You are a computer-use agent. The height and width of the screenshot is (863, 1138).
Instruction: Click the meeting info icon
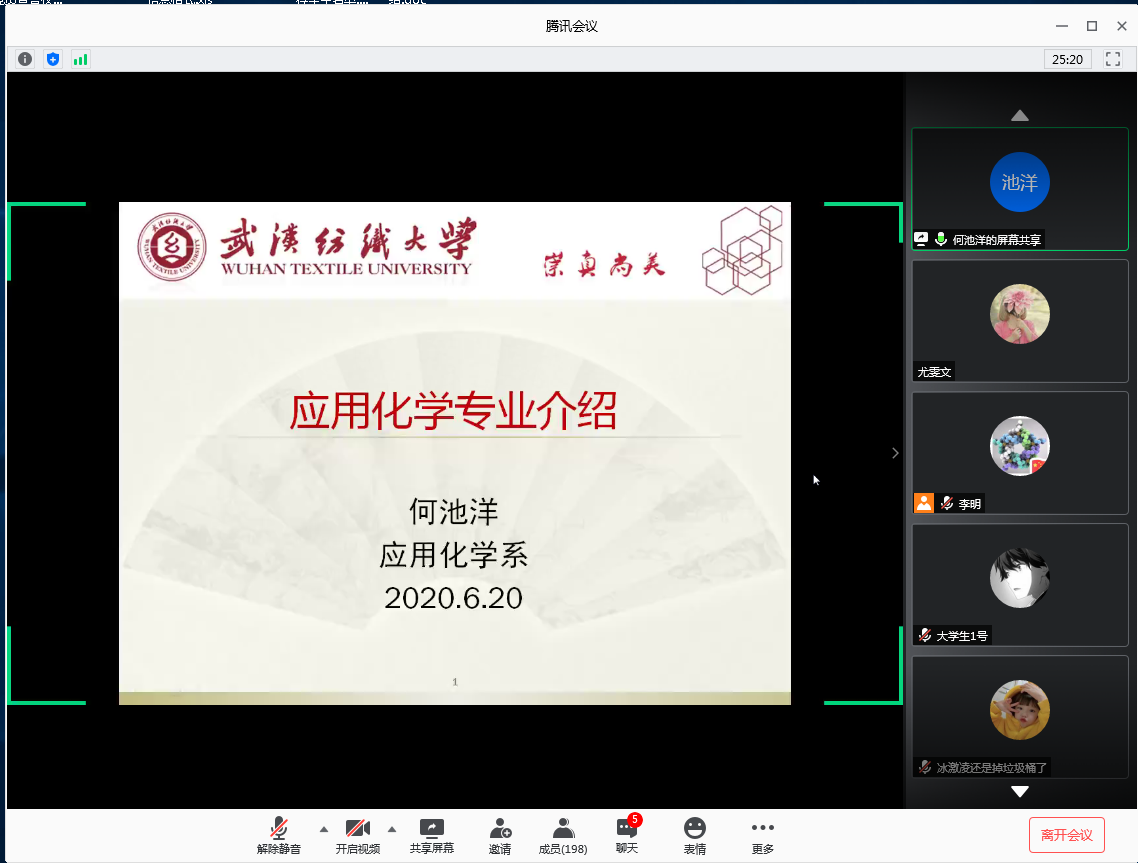click(x=25, y=59)
